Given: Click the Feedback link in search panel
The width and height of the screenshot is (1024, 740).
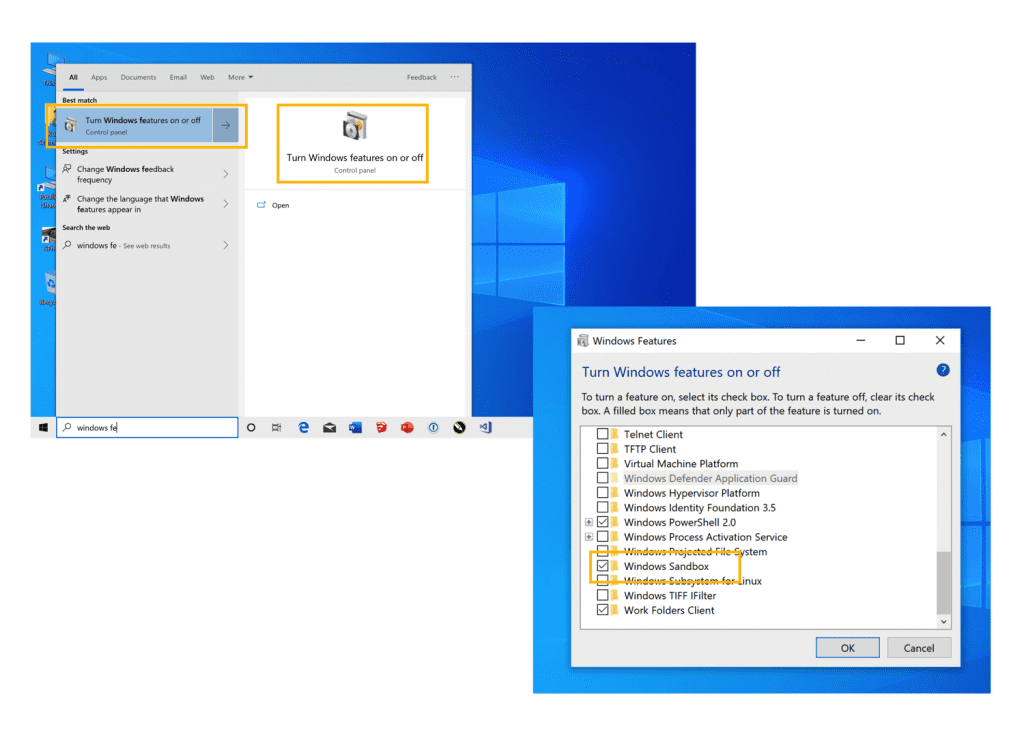Looking at the screenshot, I should tap(421, 77).
